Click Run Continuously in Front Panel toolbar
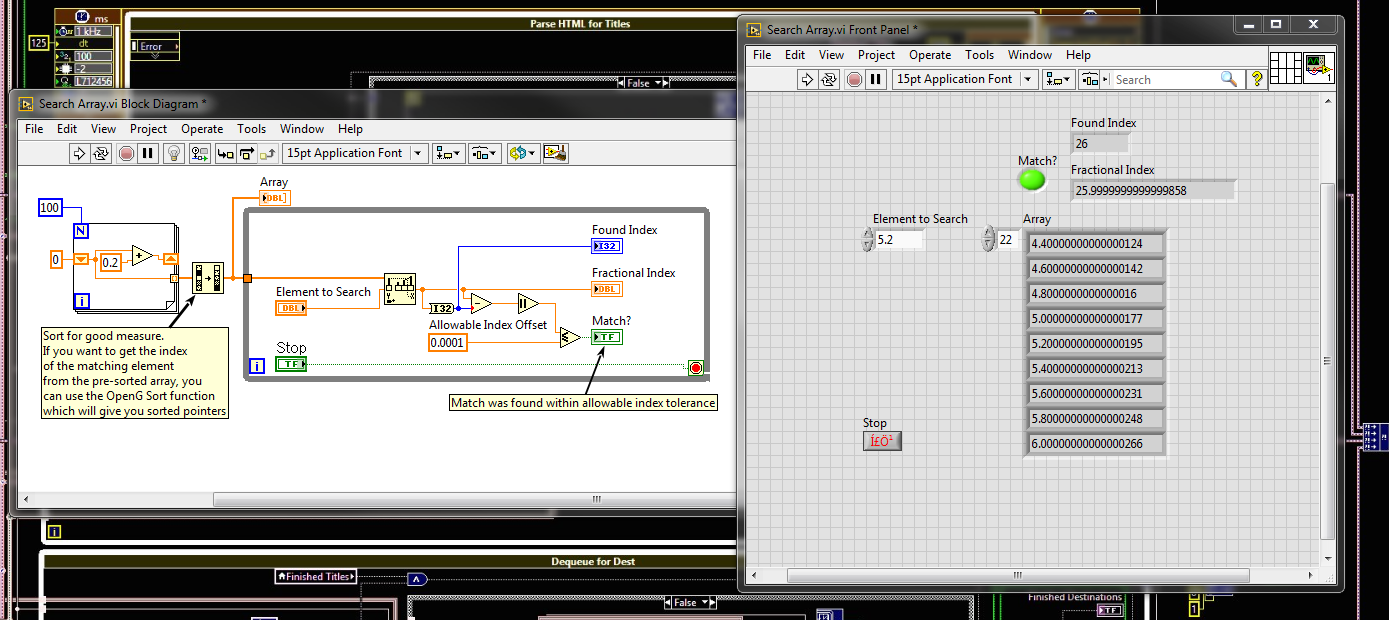The height and width of the screenshot is (620, 1389). click(829, 79)
